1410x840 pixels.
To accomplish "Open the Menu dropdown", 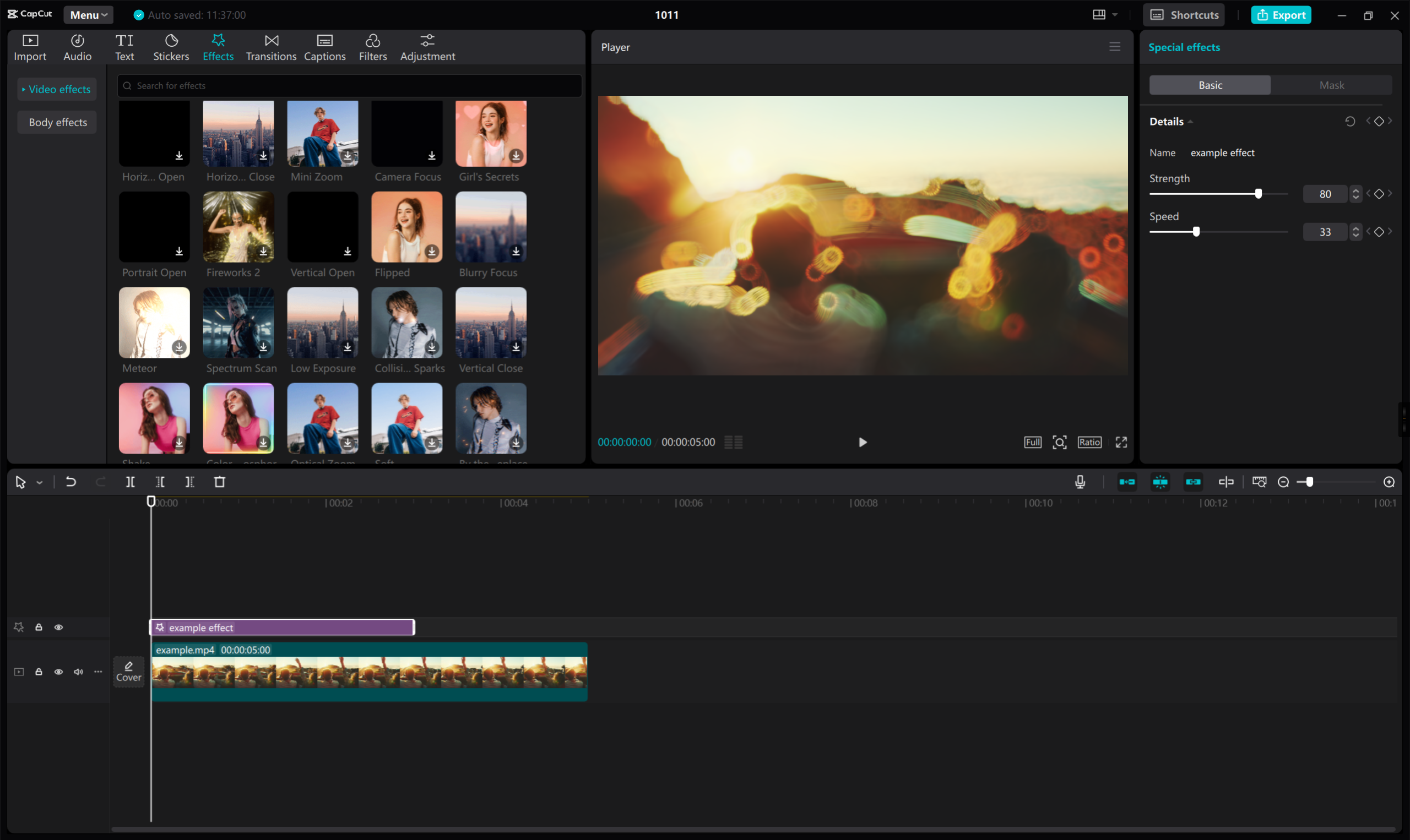I will (88, 15).
